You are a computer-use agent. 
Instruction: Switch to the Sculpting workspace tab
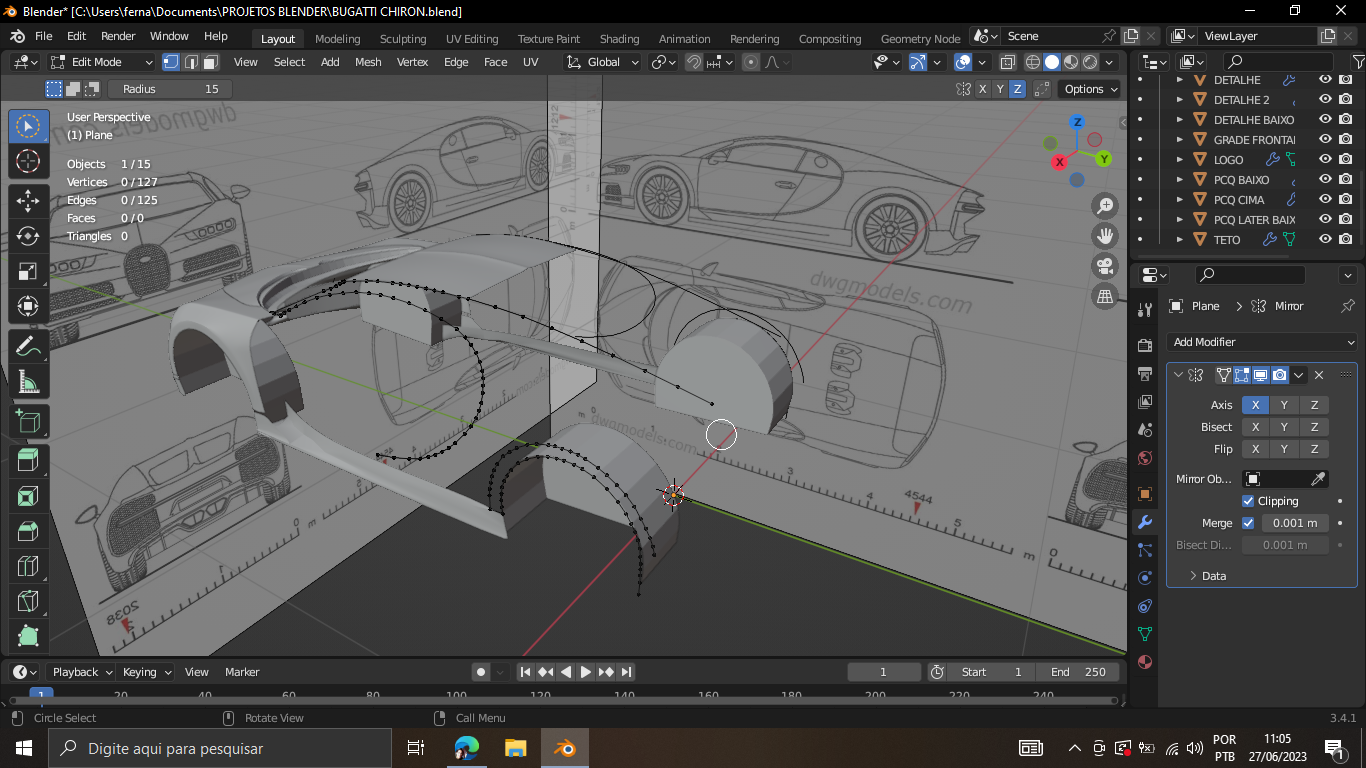click(x=403, y=39)
